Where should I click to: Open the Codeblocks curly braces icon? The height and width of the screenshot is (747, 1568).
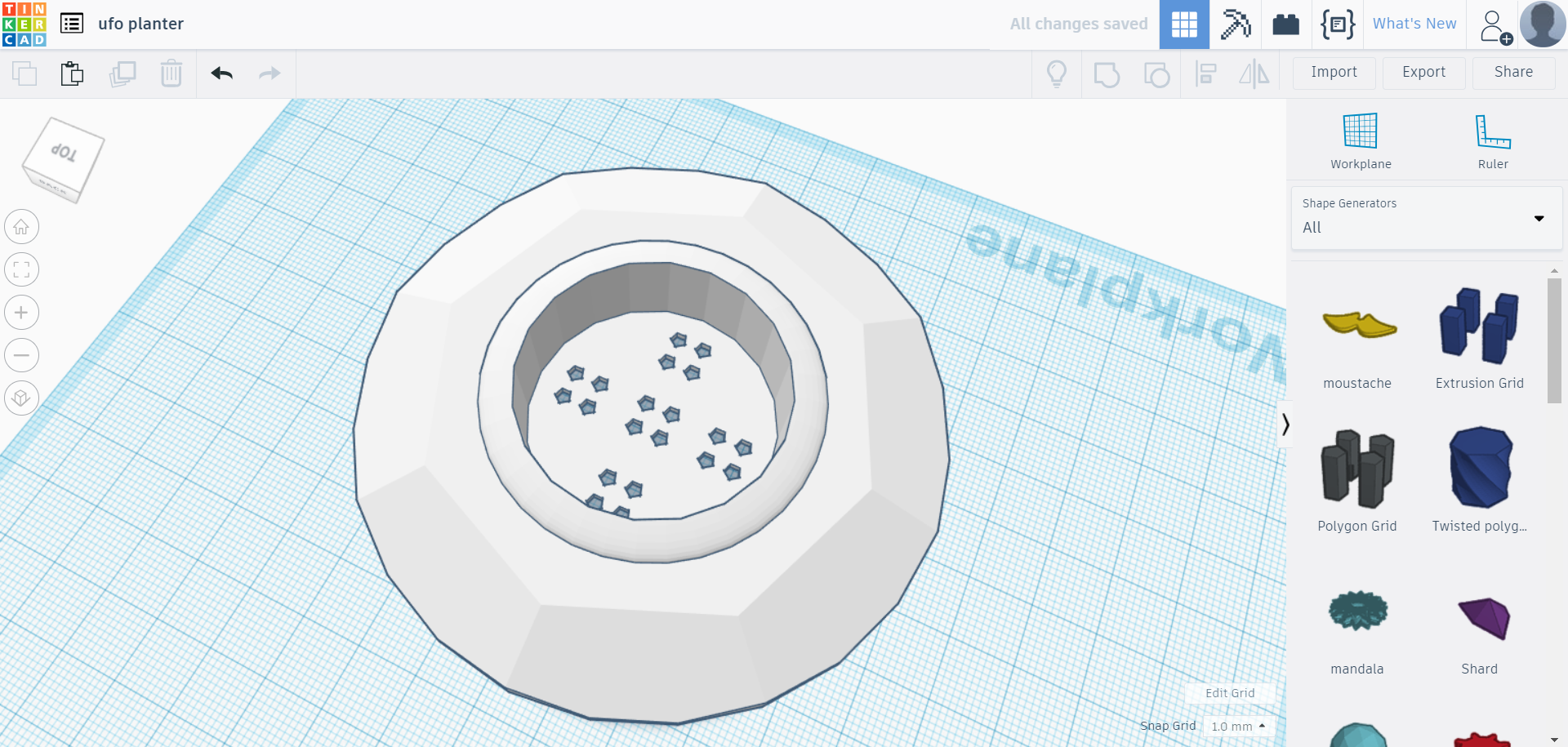pyautogui.click(x=1338, y=24)
